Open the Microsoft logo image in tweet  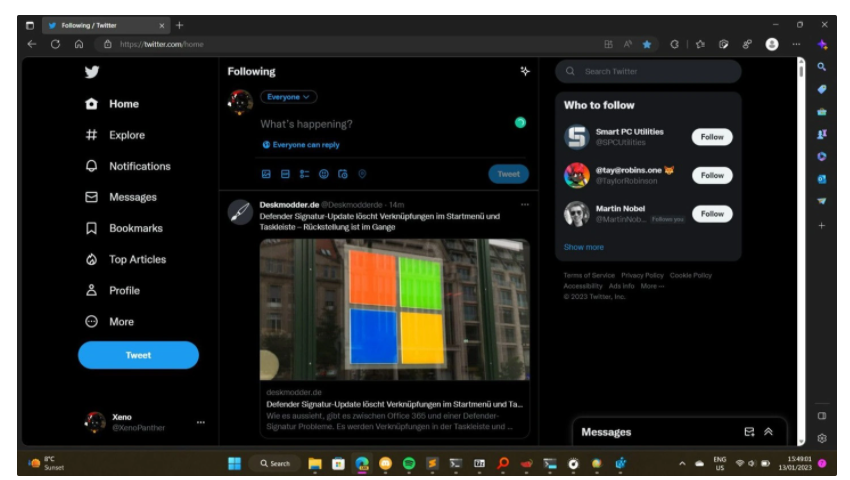coord(395,309)
